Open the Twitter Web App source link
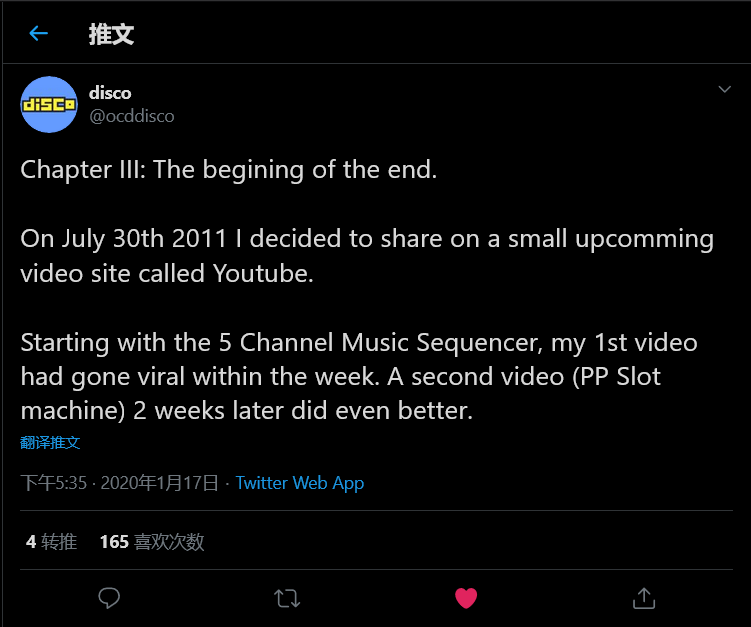This screenshot has width=751, height=627. [x=300, y=483]
